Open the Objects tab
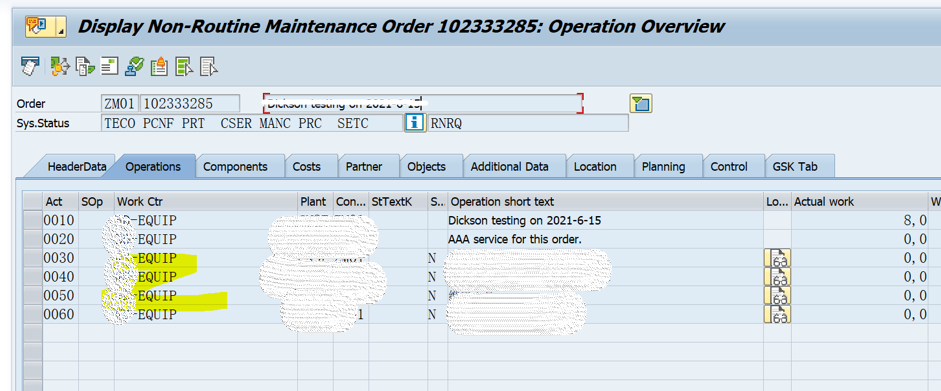This screenshot has height=391, width=941. pyautogui.click(x=426, y=167)
